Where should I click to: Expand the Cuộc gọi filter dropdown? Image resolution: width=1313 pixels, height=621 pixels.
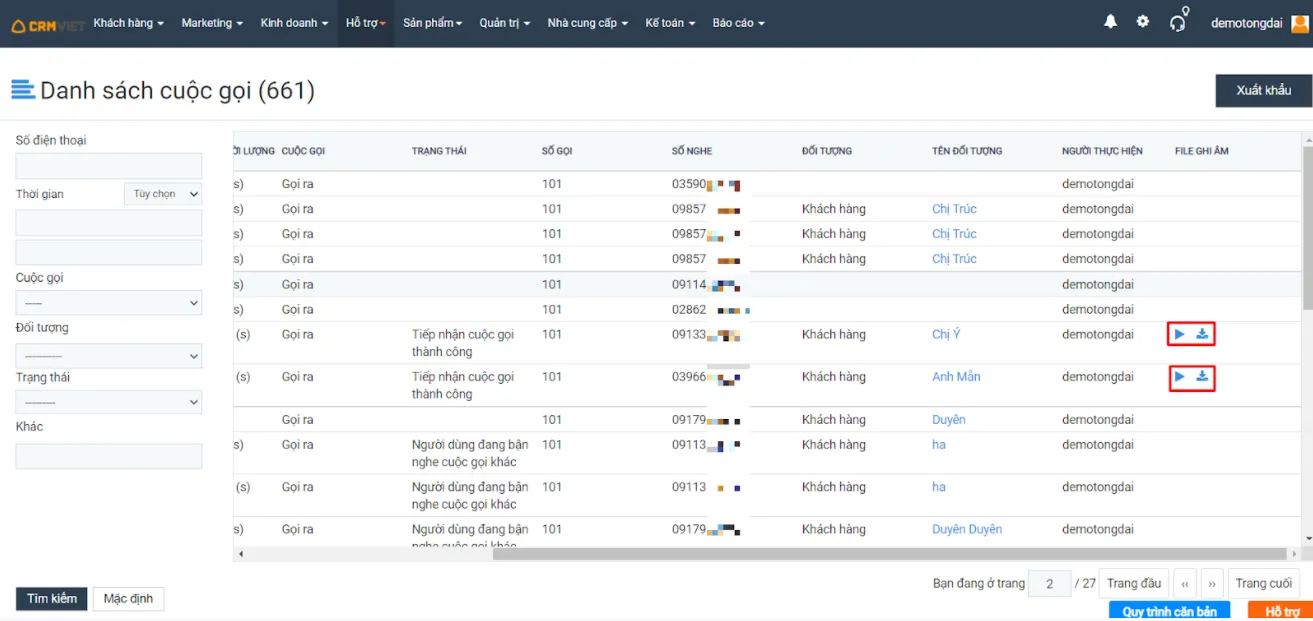(109, 303)
